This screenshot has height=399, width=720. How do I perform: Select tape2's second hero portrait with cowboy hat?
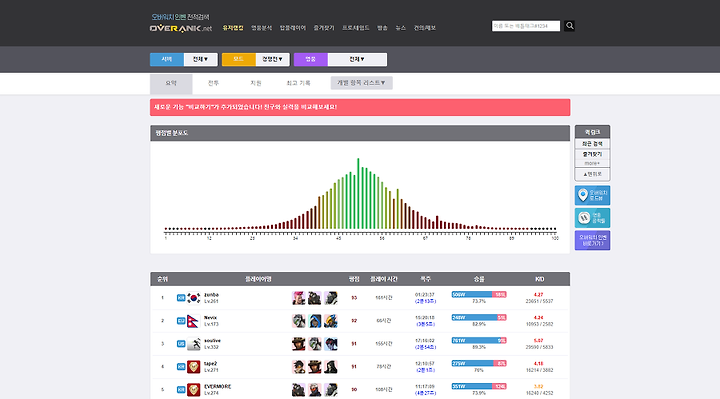tap(315, 367)
